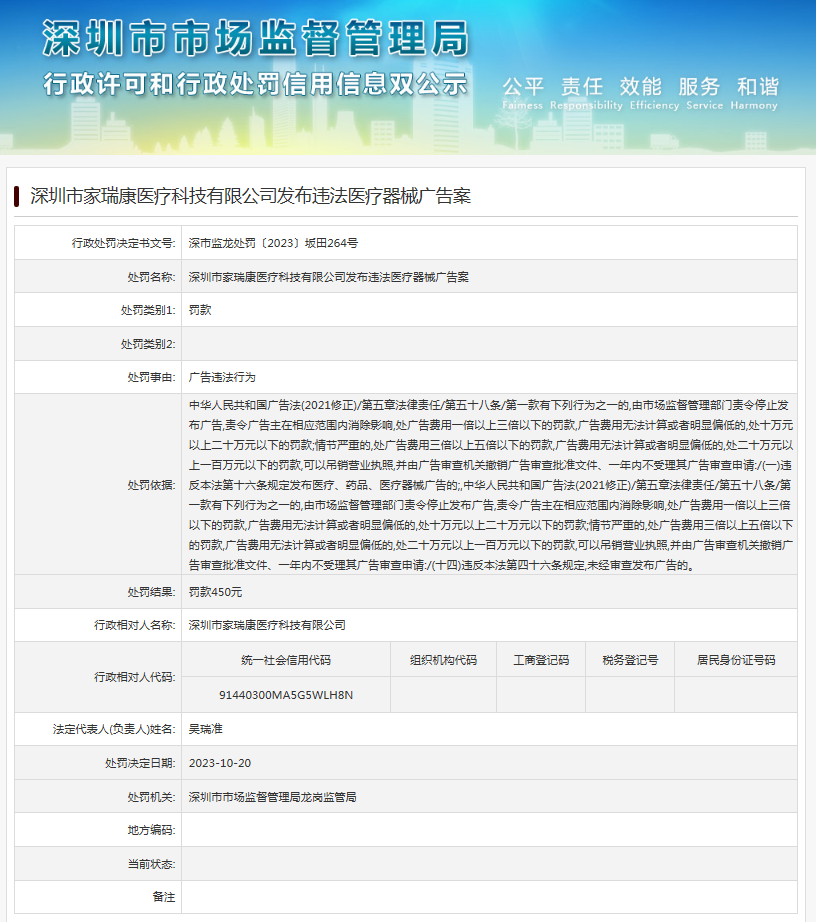Click the 处罚名称 label
The height and width of the screenshot is (922, 816).
pos(151,277)
